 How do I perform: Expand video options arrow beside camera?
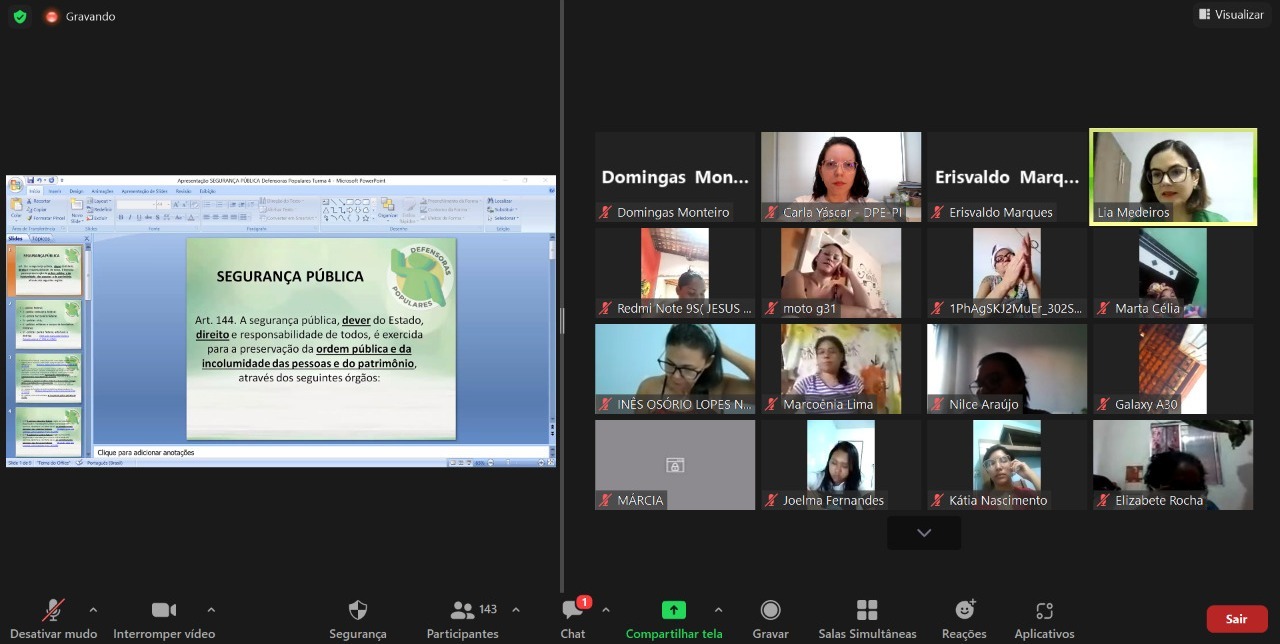tap(211, 609)
